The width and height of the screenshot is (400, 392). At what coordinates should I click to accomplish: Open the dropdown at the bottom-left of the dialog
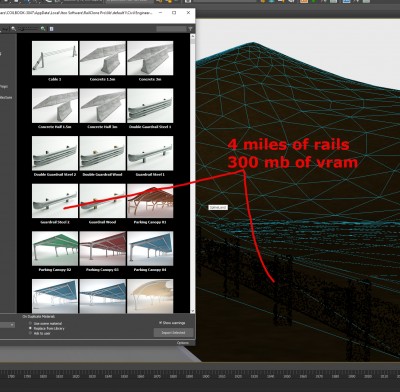pyautogui.click(x=7, y=325)
